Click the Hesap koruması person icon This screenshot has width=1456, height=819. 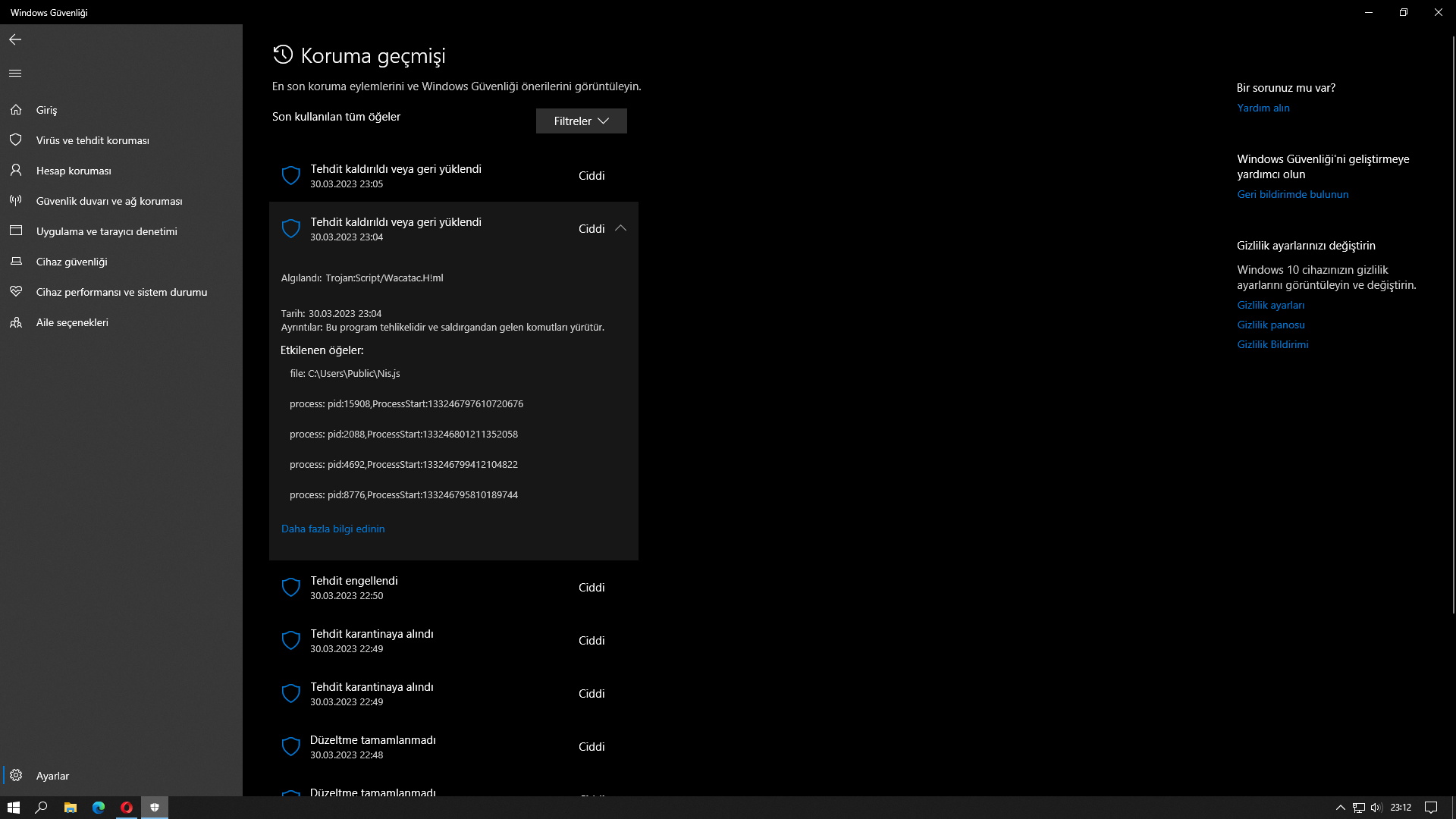[x=16, y=171]
